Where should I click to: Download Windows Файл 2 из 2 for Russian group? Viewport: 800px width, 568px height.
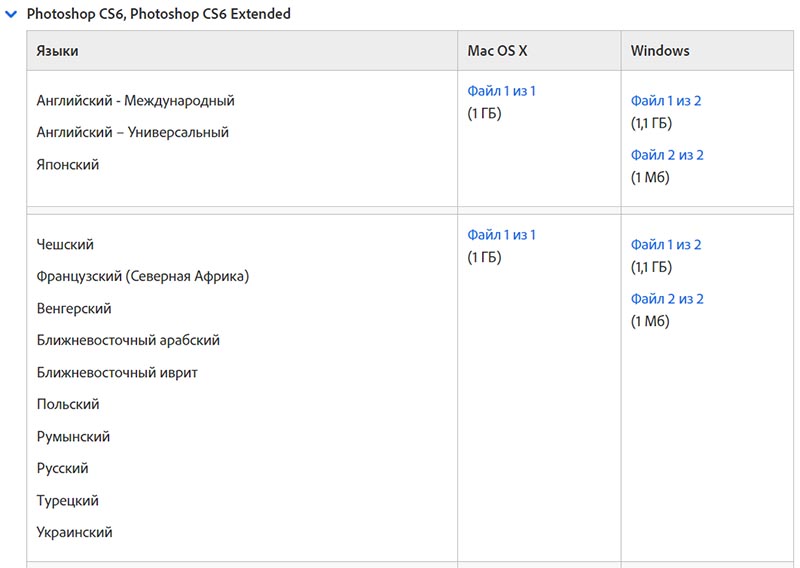click(x=667, y=299)
